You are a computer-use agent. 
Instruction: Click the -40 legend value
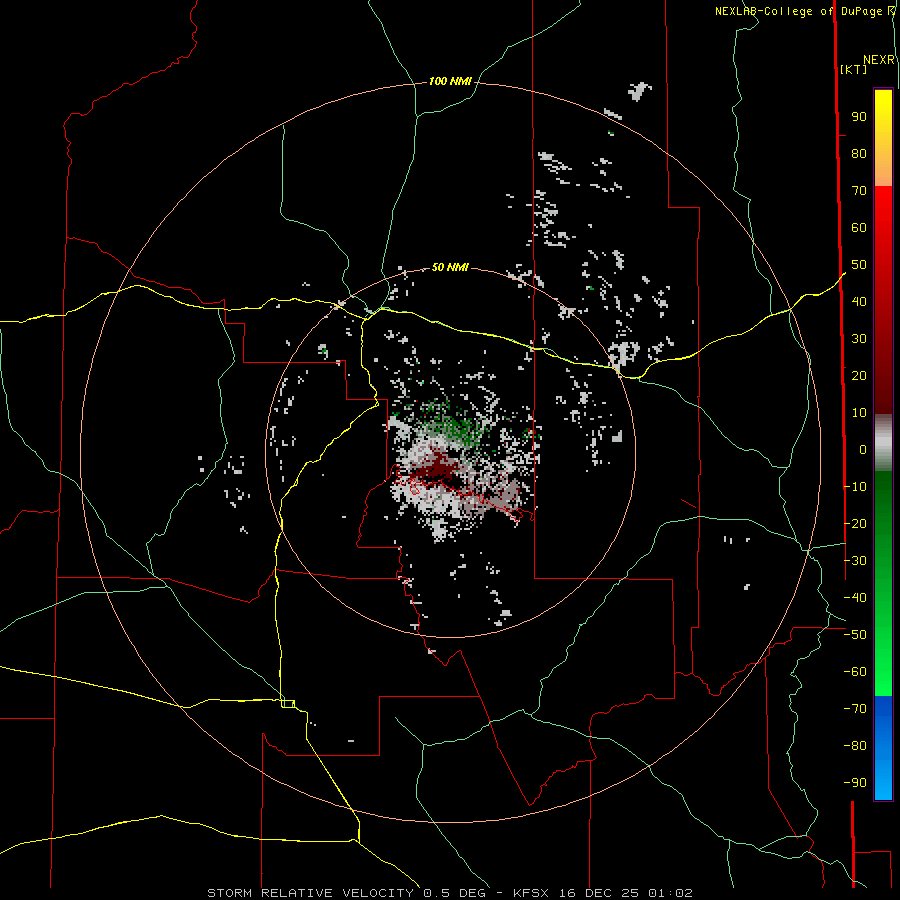(x=855, y=598)
